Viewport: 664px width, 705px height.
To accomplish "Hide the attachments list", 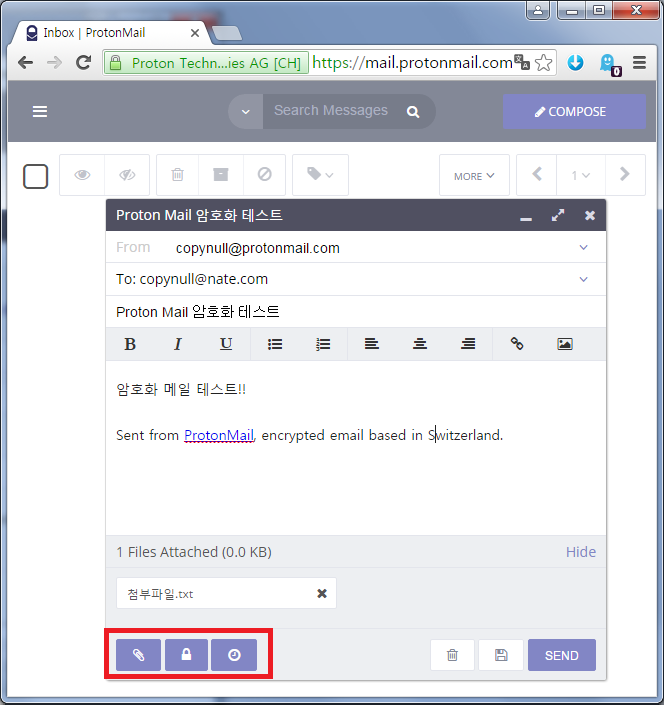I will click(580, 552).
